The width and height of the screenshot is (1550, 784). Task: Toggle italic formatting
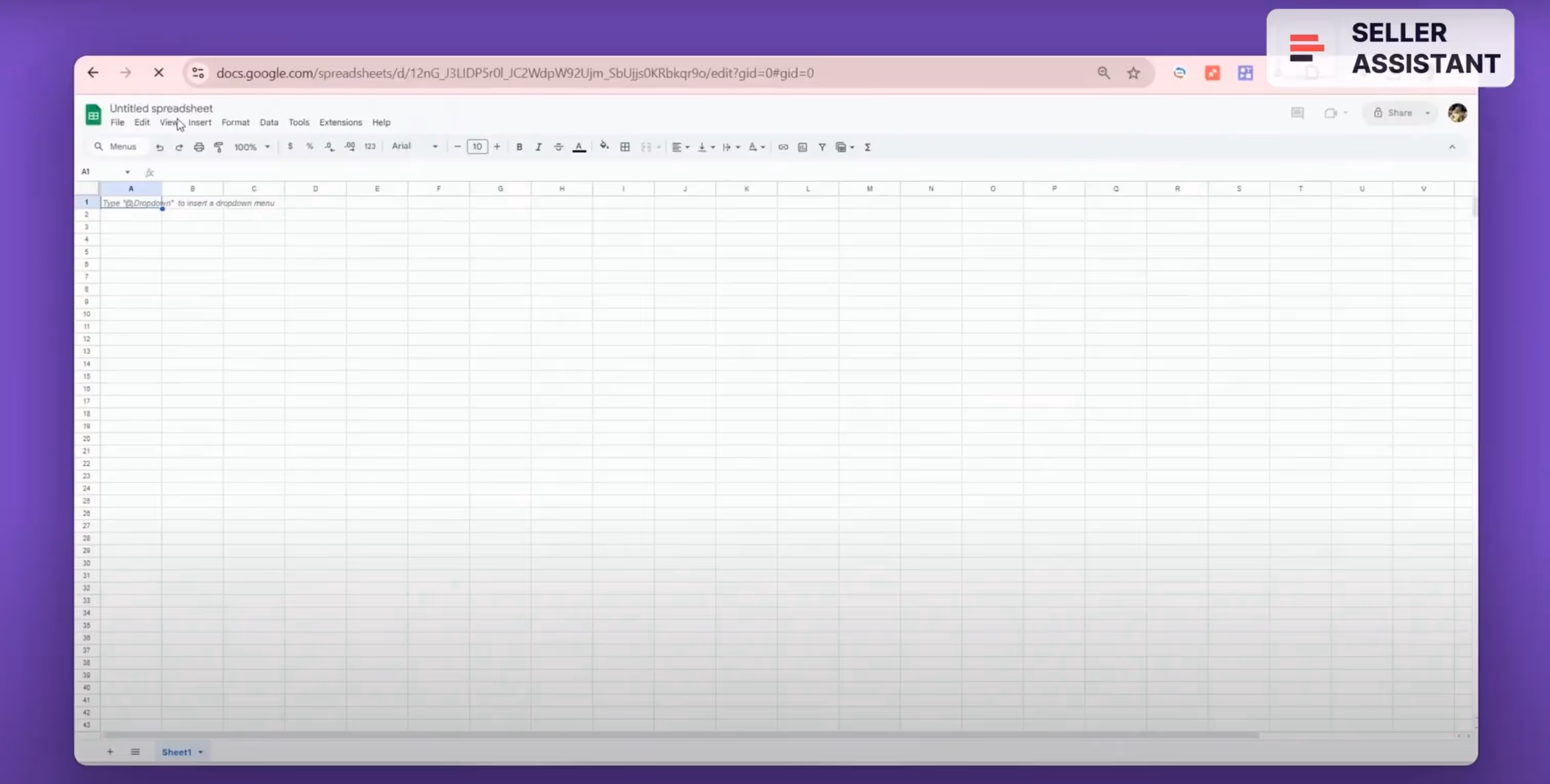coord(539,146)
